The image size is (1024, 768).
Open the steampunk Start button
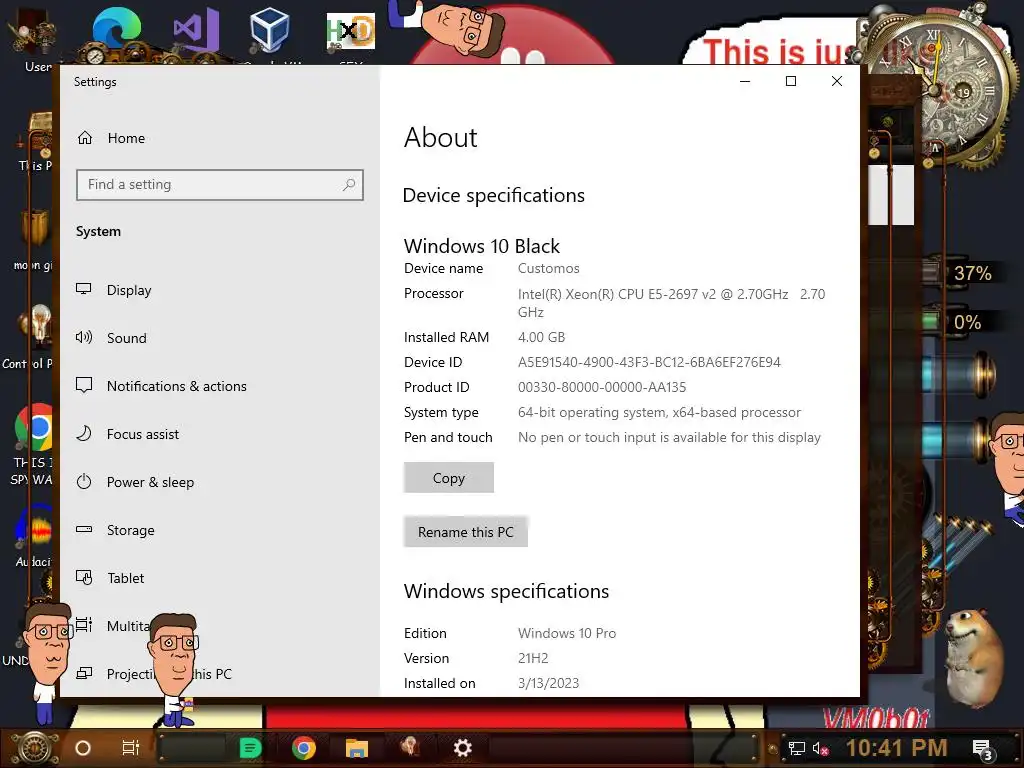pyautogui.click(x=33, y=748)
